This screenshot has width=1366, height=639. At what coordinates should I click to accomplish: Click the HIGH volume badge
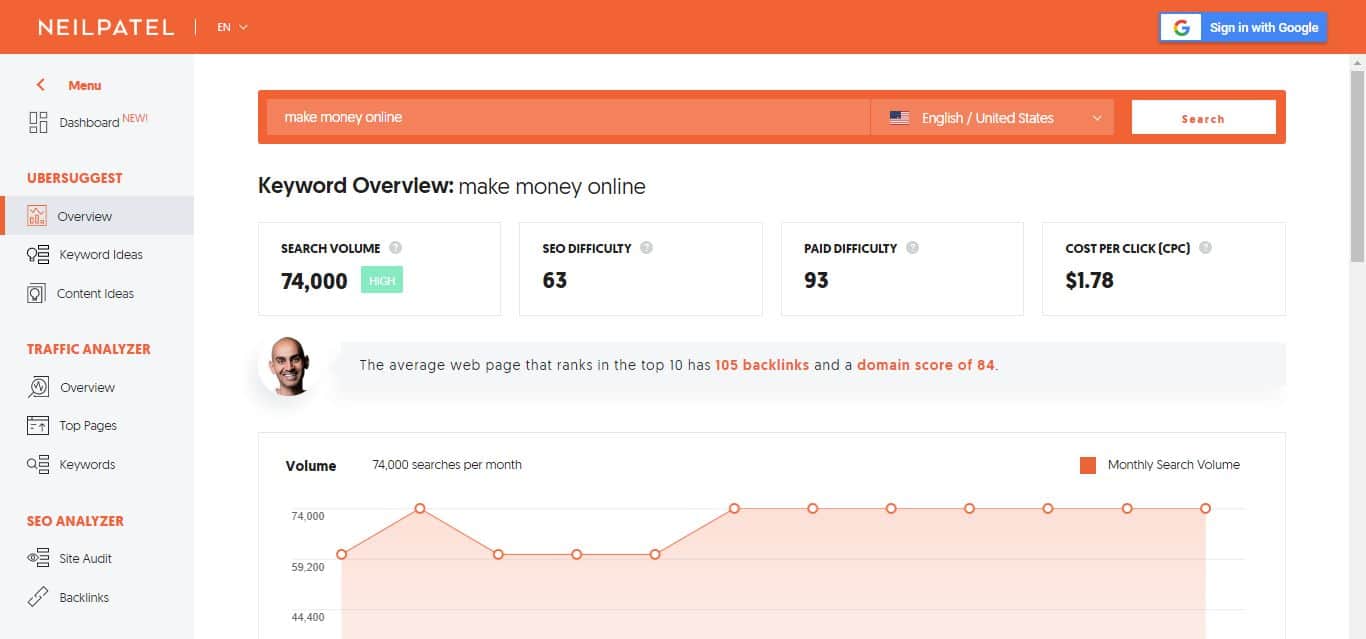pyautogui.click(x=382, y=281)
